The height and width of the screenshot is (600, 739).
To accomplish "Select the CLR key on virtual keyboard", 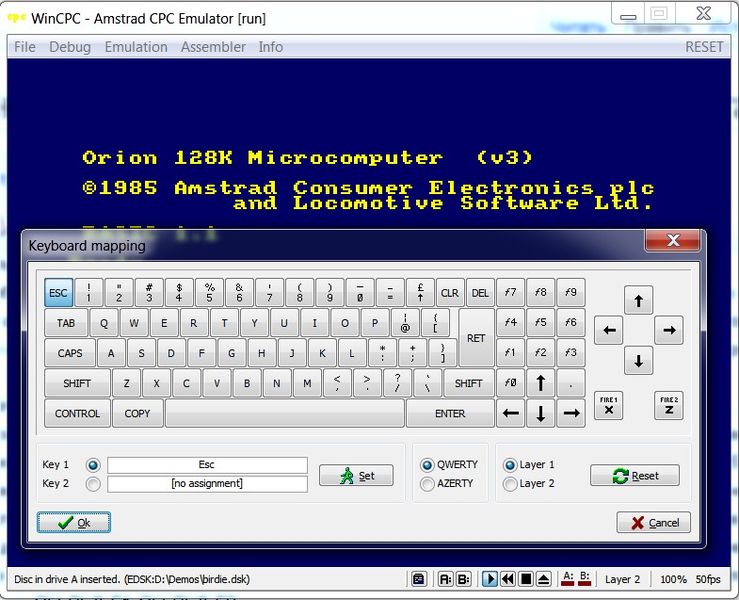I will pyautogui.click(x=450, y=293).
